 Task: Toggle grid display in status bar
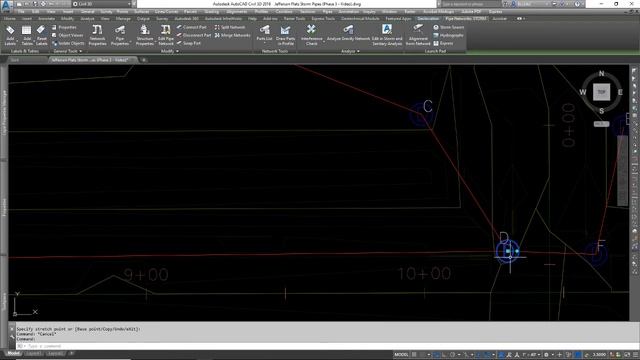[414, 355]
